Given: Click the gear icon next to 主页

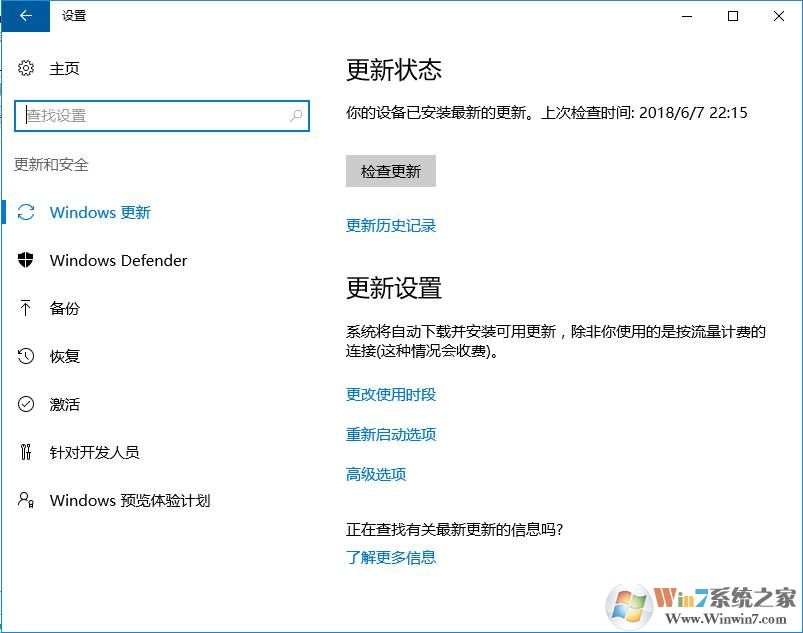Looking at the screenshot, I should pyautogui.click(x=26, y=68).
